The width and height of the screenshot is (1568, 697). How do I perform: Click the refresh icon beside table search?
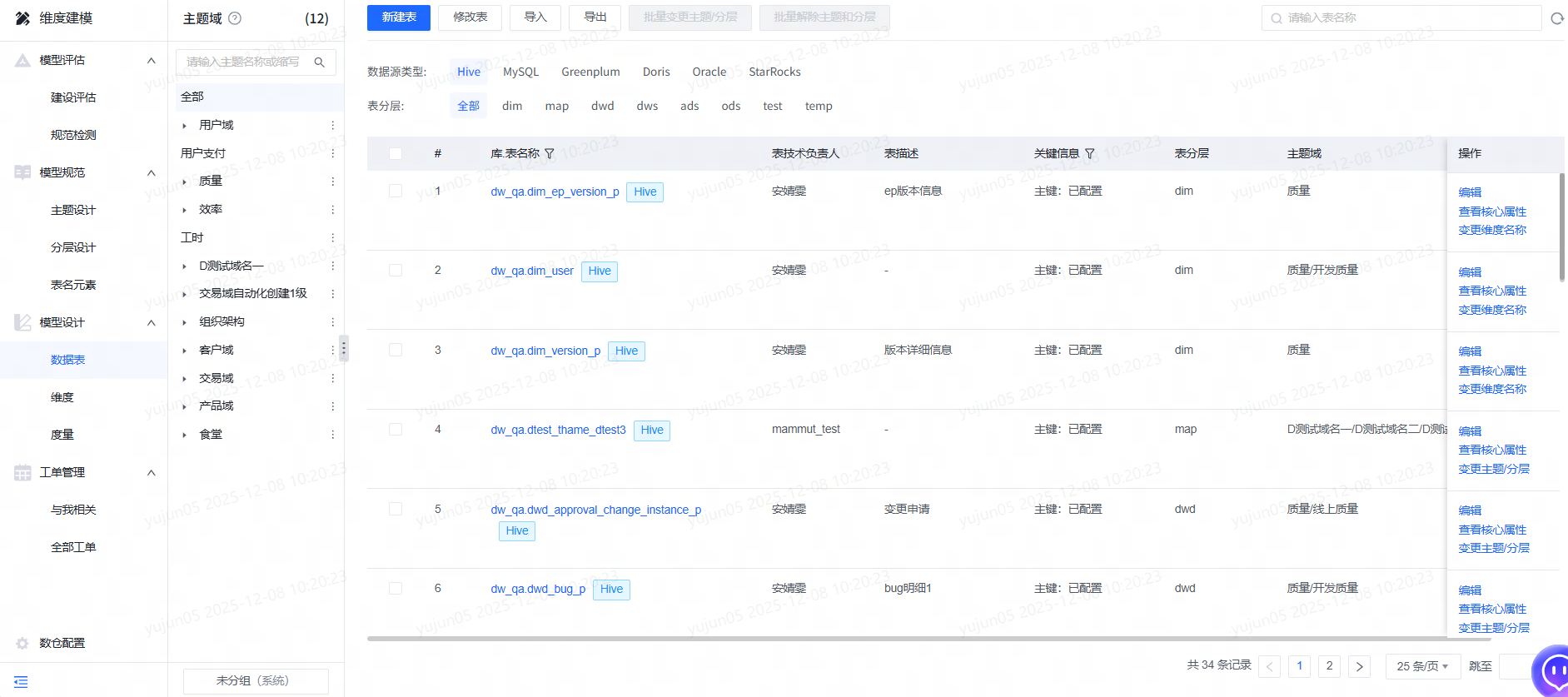(1556, 18)
